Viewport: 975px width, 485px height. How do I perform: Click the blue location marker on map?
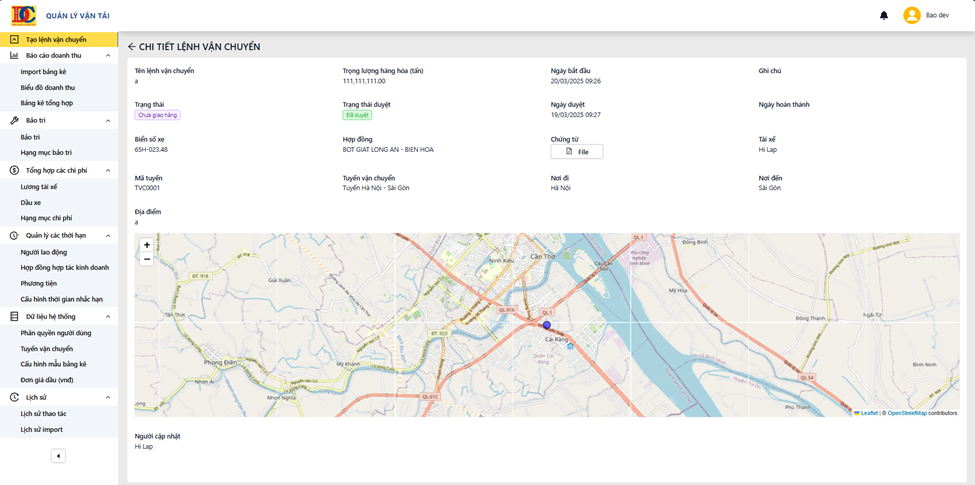(x=547, y=325)
